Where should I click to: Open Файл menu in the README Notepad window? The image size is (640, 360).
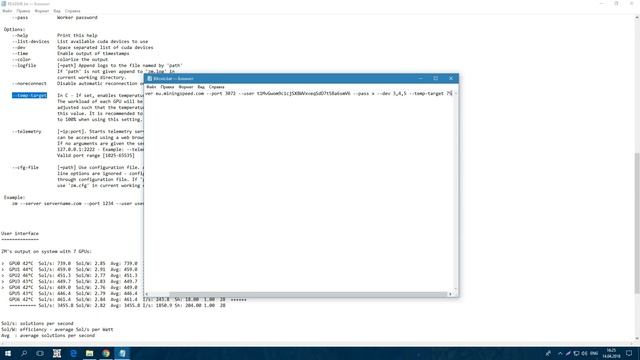[7, 11]
